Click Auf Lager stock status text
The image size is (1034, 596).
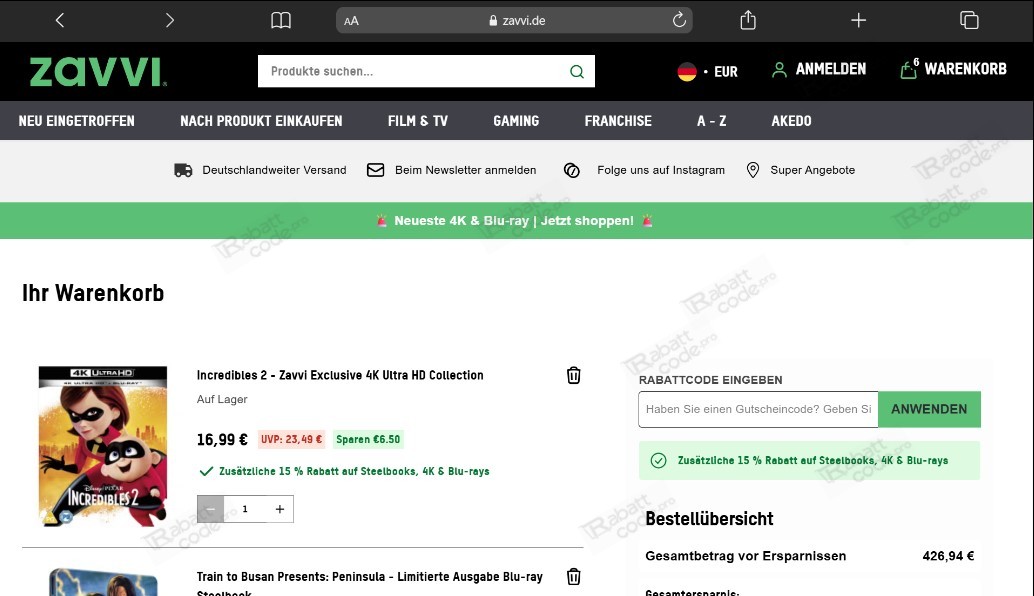[x=222, y=400]
